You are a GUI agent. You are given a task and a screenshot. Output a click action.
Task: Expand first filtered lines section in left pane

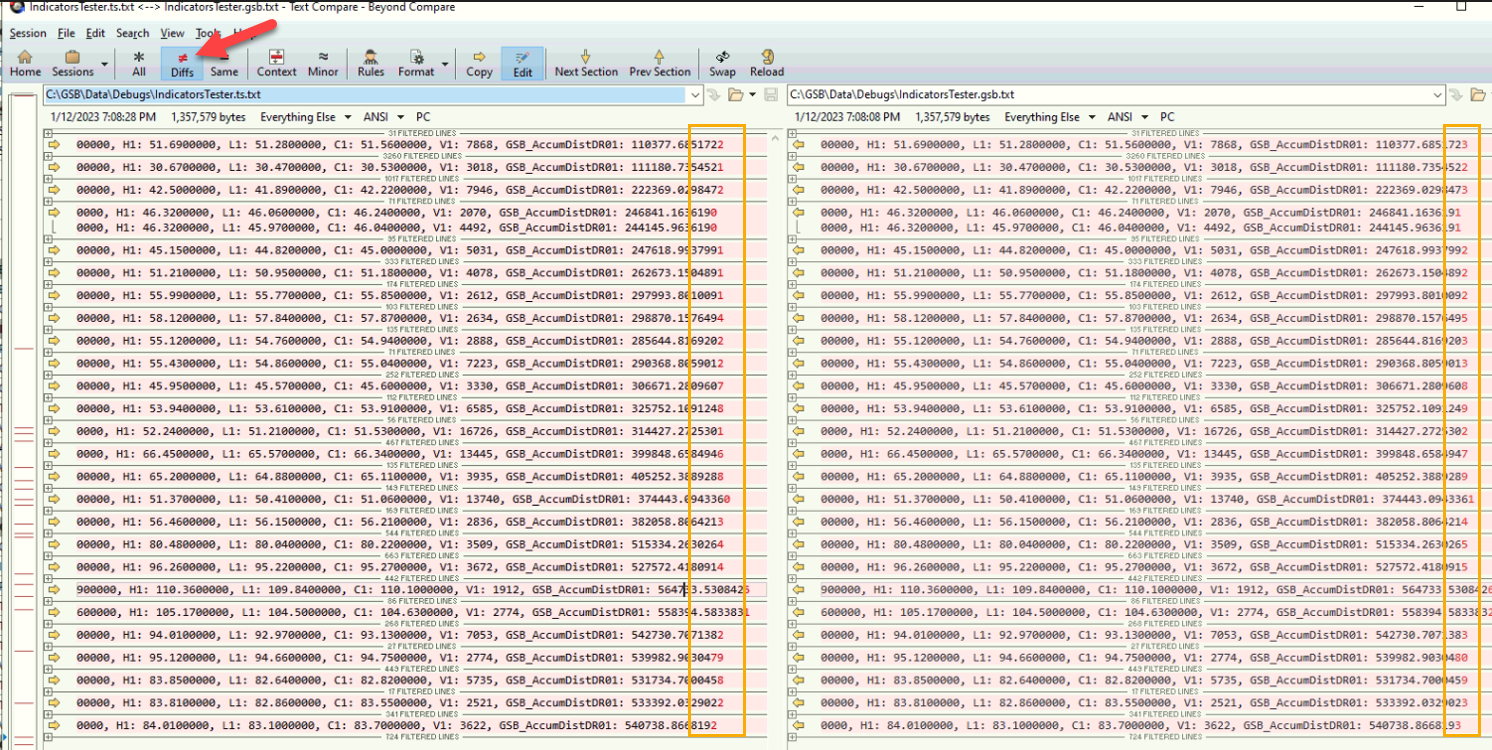(48, 132)
